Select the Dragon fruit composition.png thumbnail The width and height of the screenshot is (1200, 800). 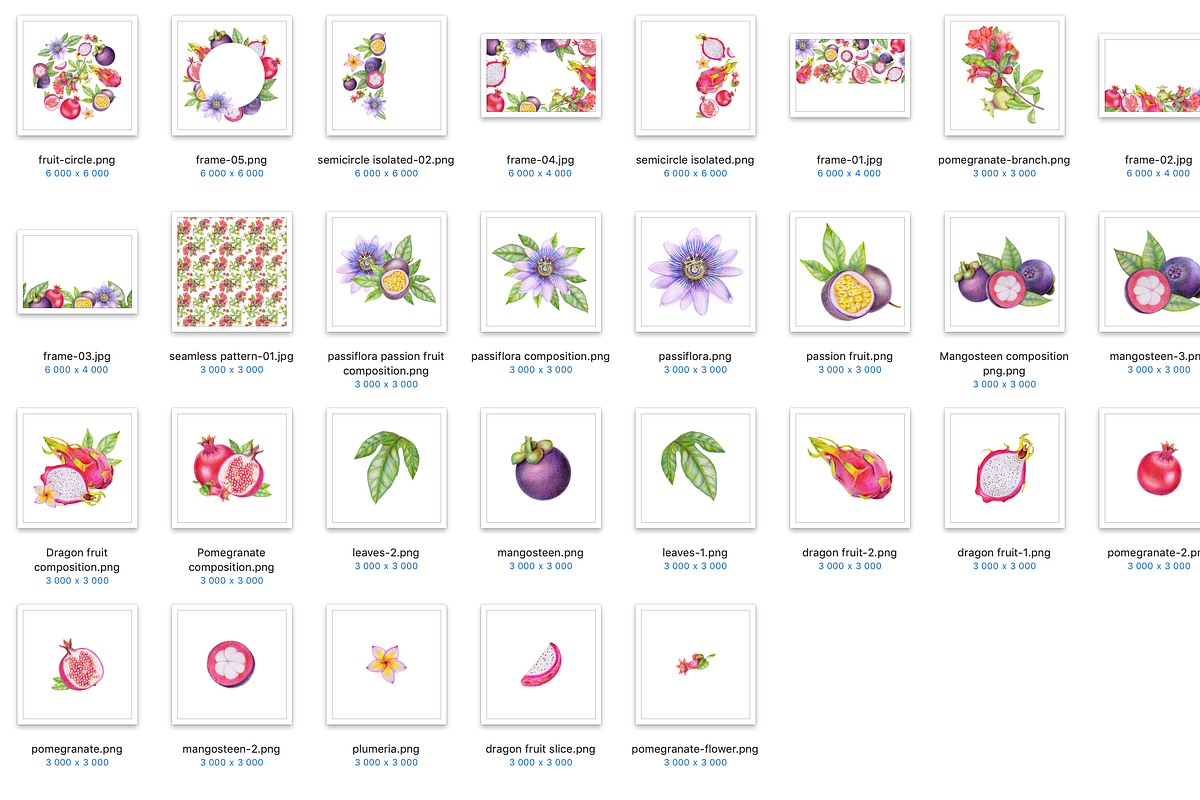click(x=77, y=468)
